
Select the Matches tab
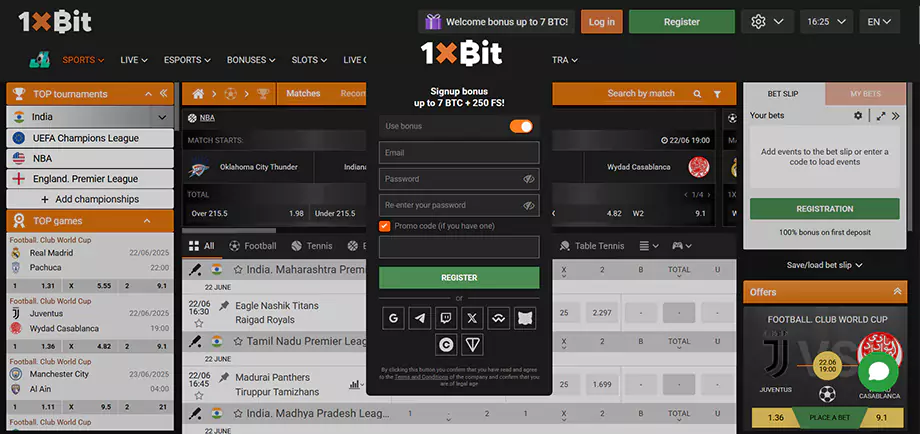pos(303,93)
